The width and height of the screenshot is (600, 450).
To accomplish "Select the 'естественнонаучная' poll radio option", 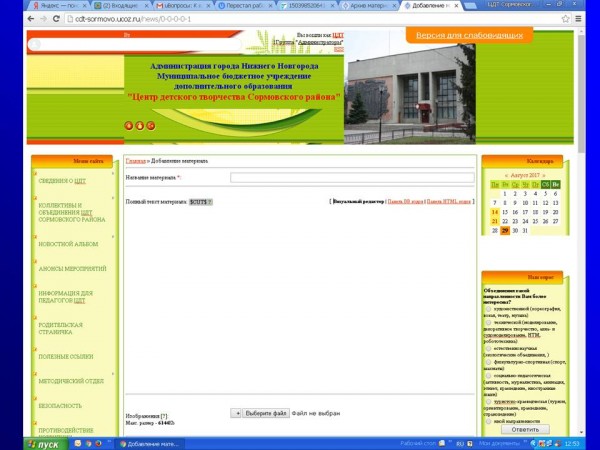I will (488, 348).
